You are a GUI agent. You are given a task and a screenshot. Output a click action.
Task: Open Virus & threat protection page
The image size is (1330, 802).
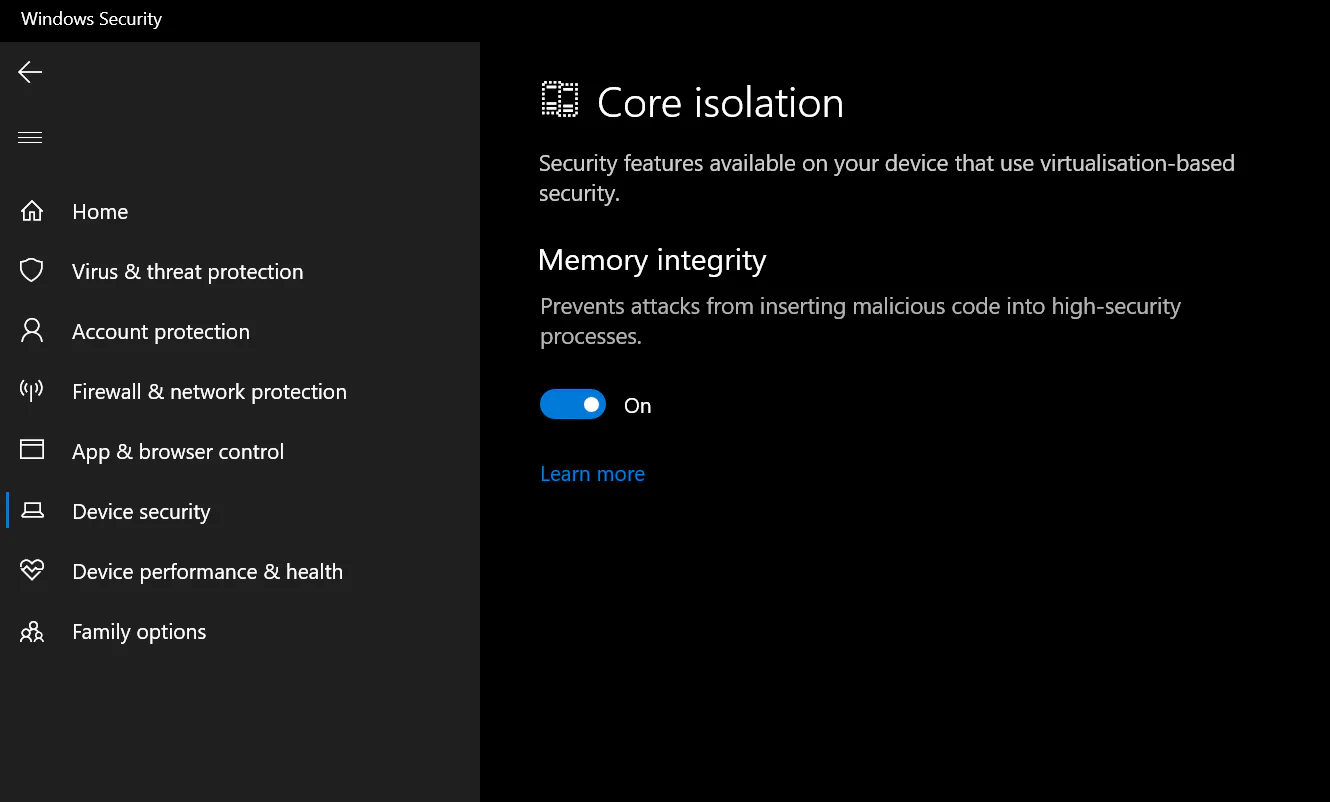[x=187, y=270]
